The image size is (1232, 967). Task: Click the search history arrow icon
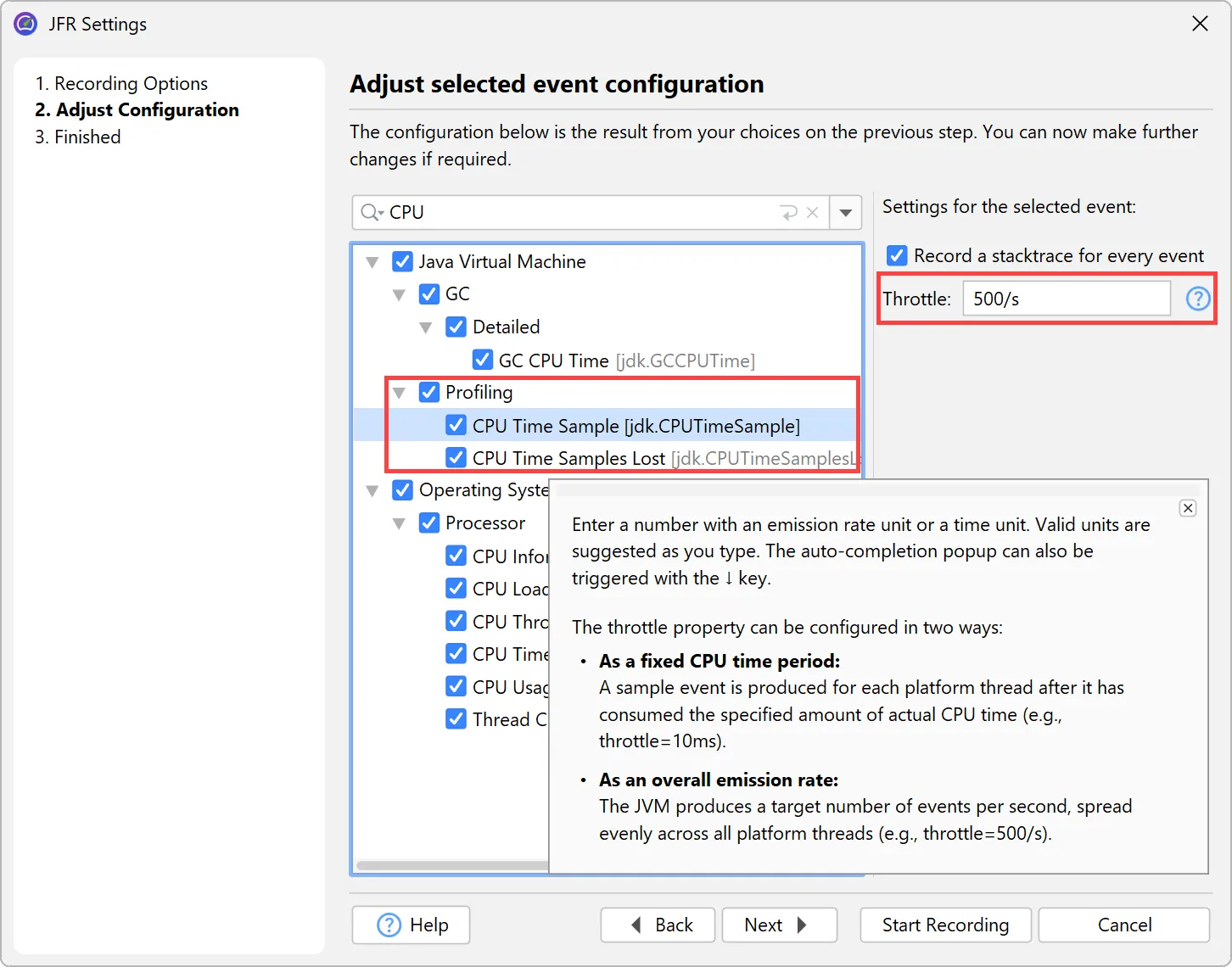788,213
